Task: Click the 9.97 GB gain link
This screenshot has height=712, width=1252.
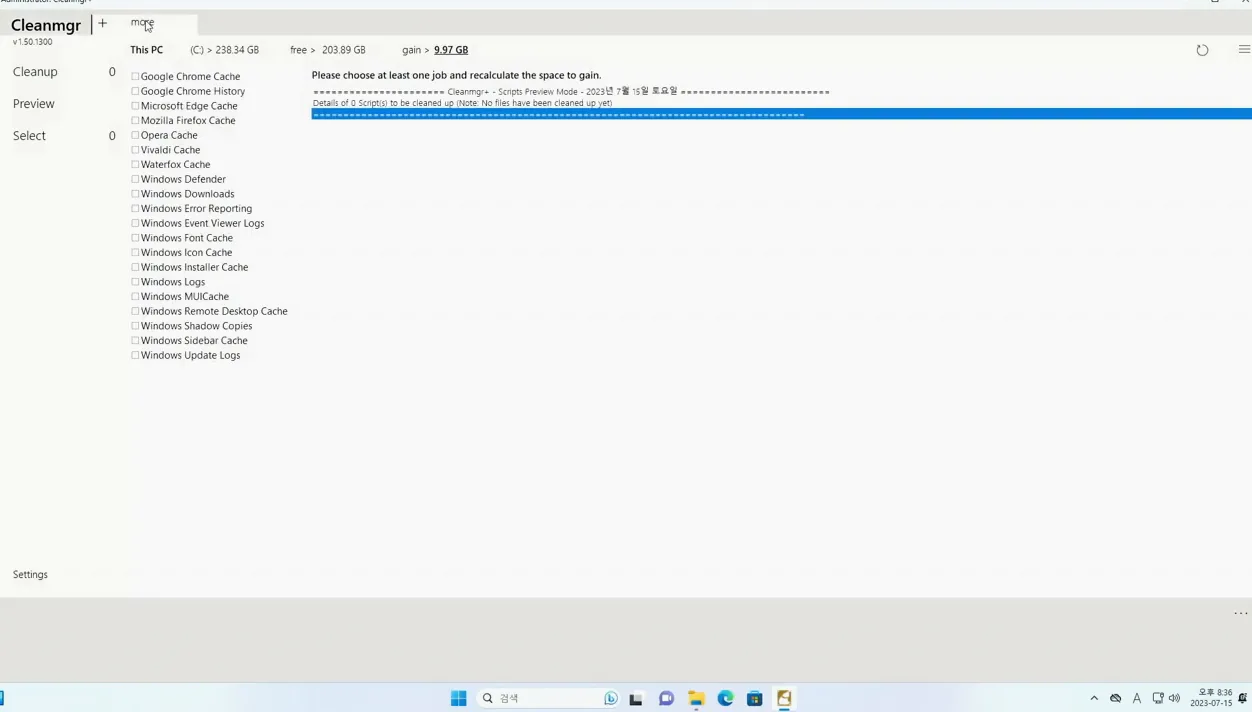Action: point(451,50)
